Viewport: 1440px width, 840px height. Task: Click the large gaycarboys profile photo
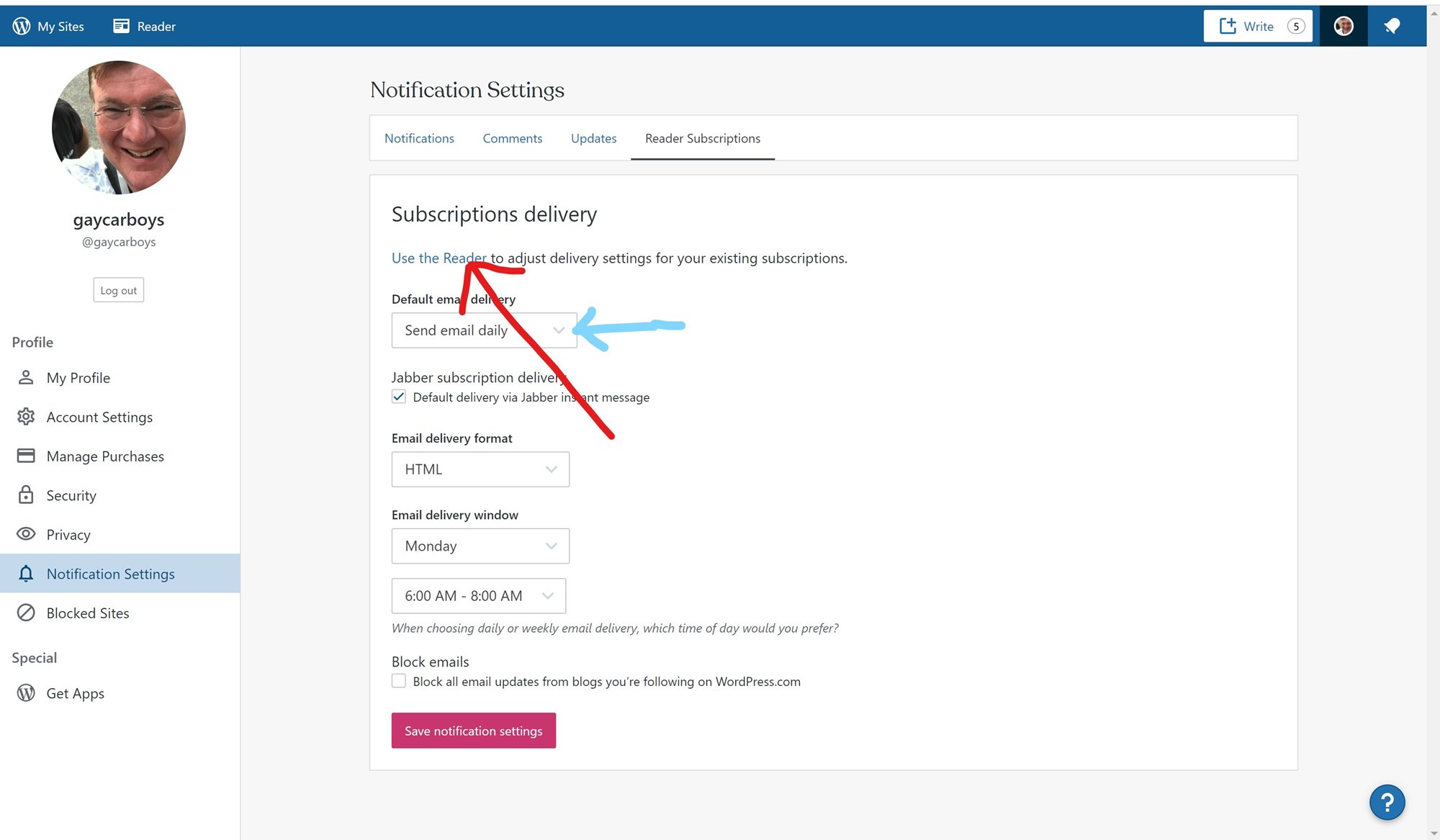point(119,127)
